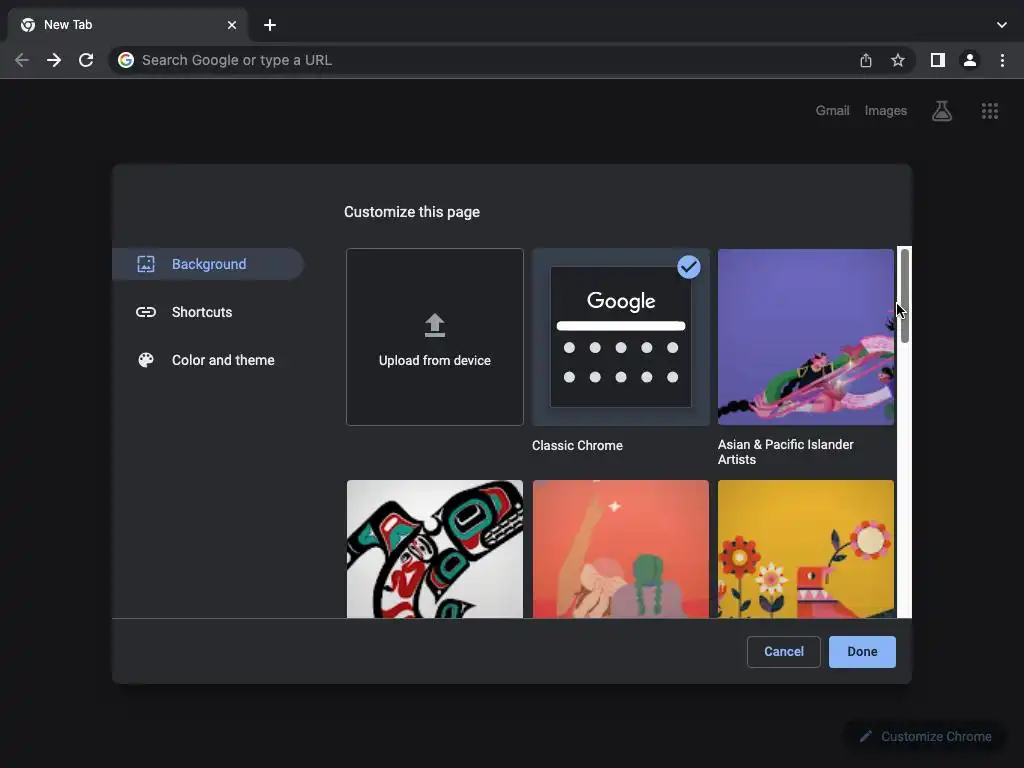This screenshot has width=1024, height=768.
Task: Expand the tab search chevron
Action: tap(1002, 25)
